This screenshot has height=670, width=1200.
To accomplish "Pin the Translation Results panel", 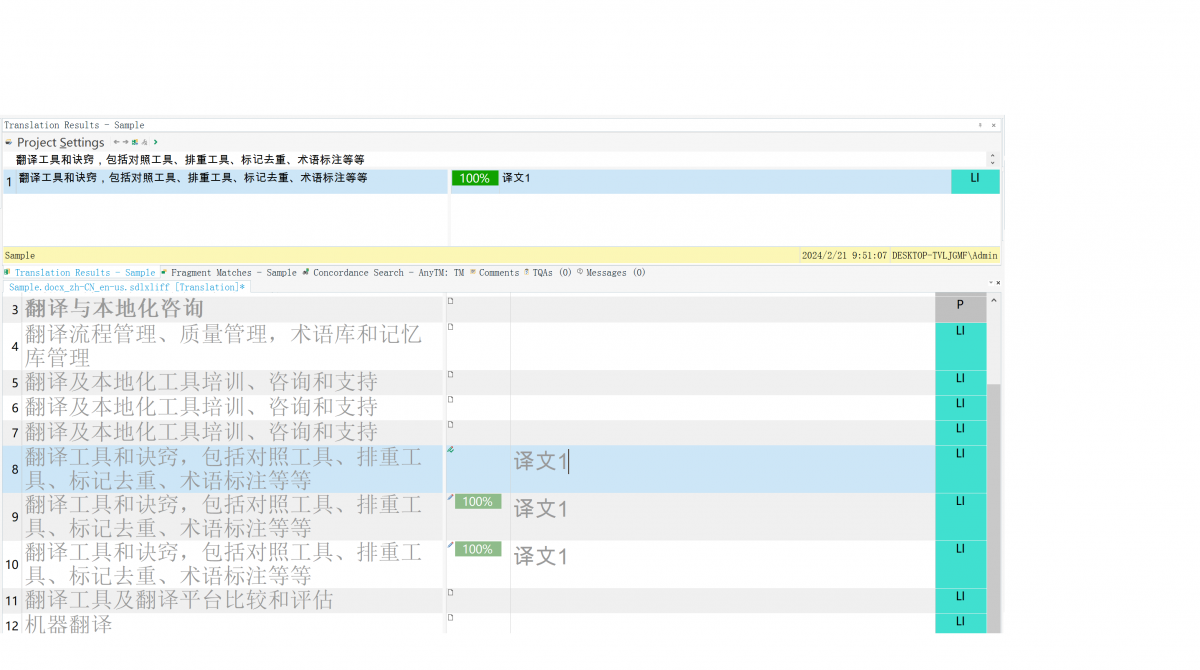I will tap(980, 125).
